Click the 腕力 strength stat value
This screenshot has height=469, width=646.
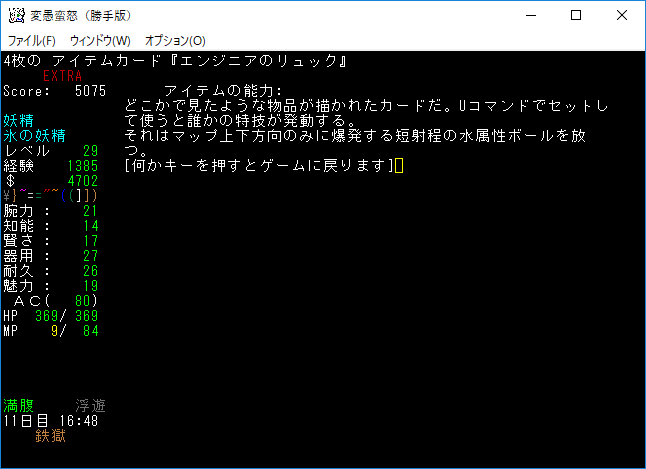point(90,211)
